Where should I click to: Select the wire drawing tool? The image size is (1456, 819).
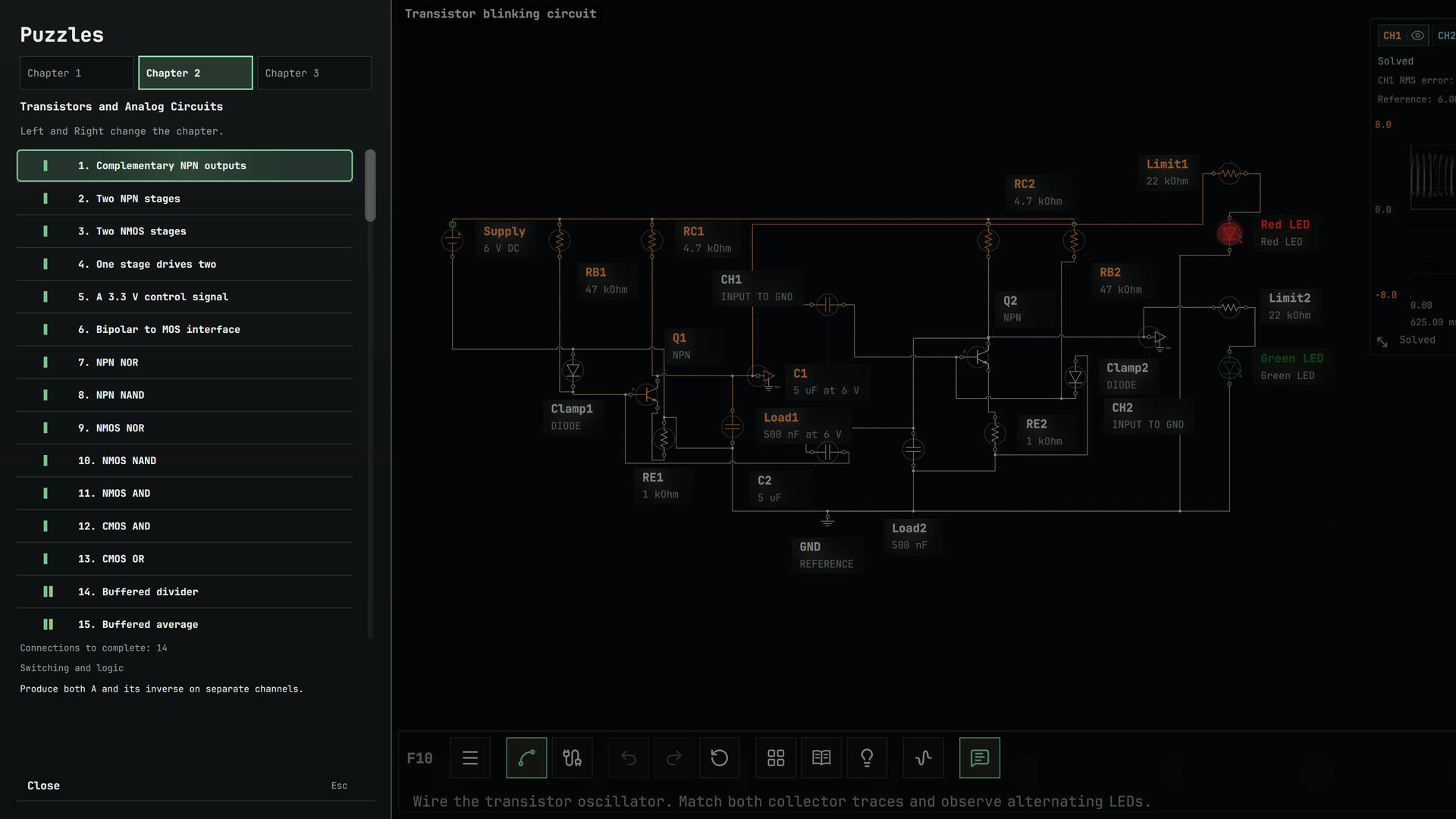click(526, 758)
